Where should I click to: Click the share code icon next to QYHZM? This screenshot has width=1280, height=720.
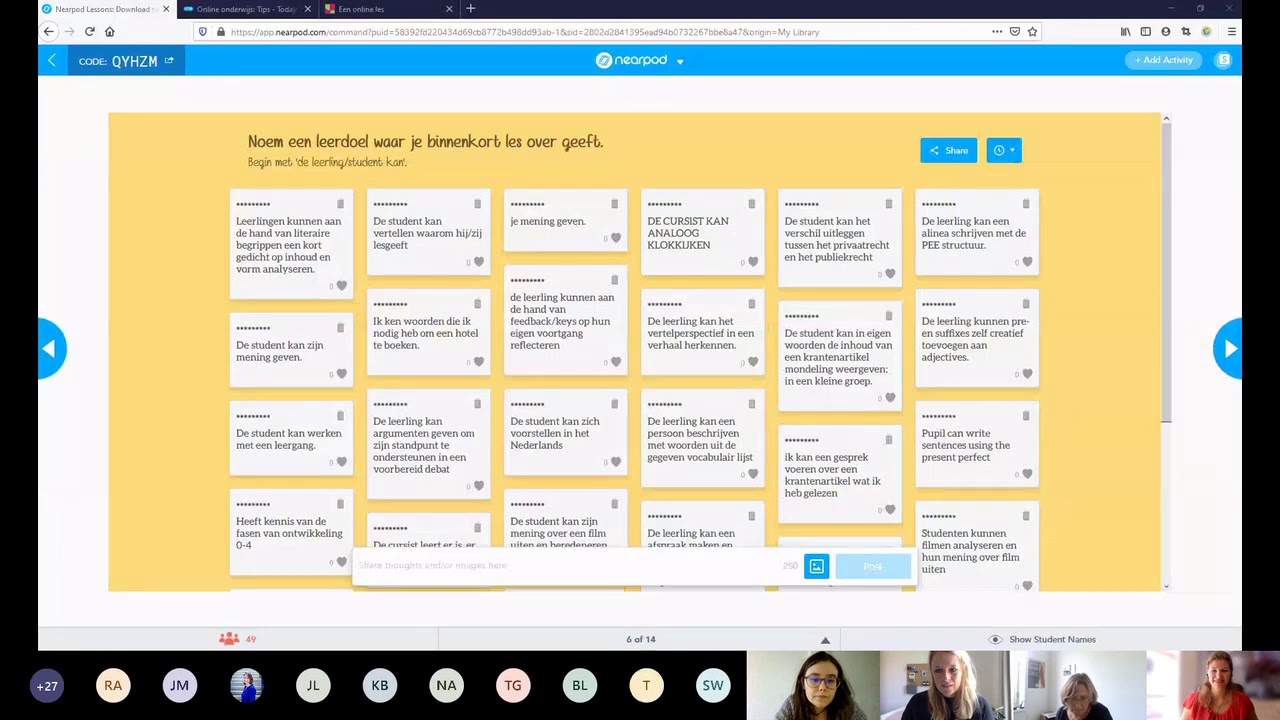coord(169,61)
